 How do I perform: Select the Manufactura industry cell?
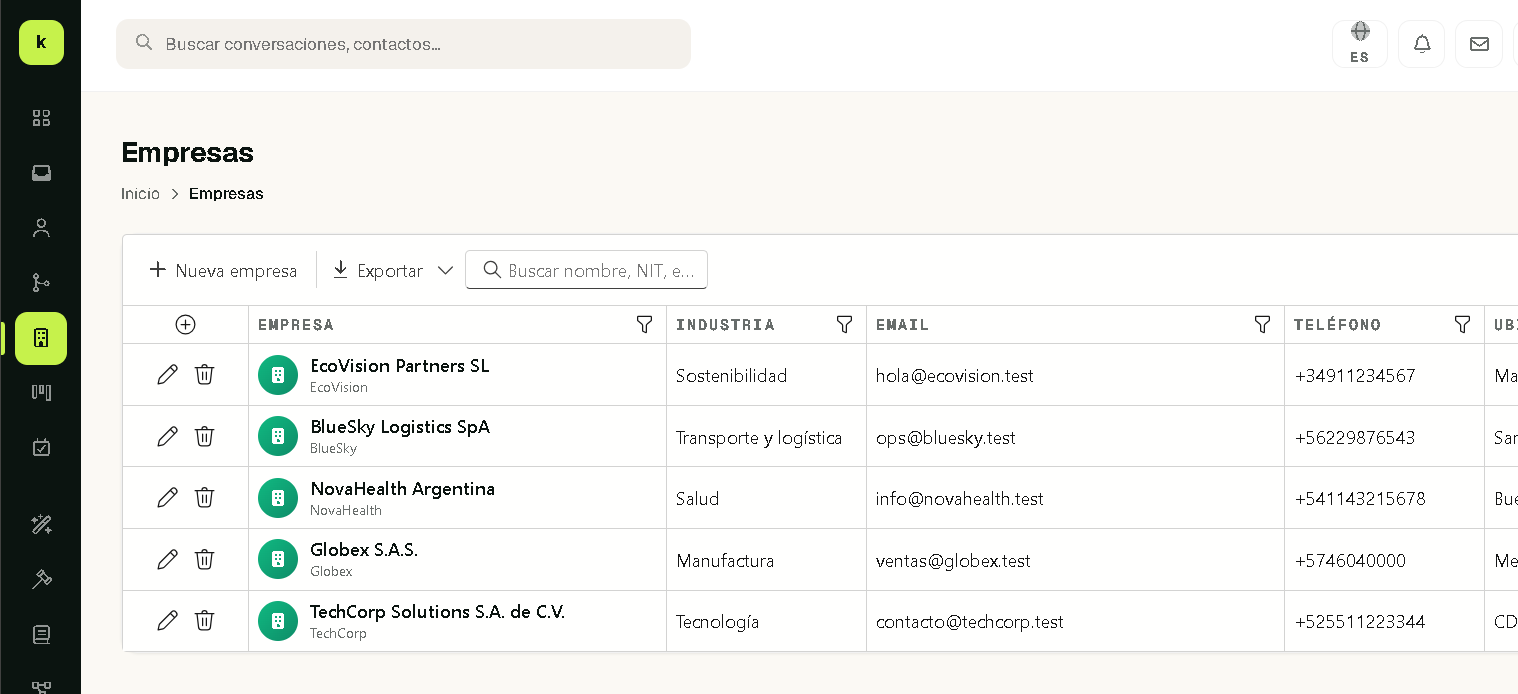(725, 561)
